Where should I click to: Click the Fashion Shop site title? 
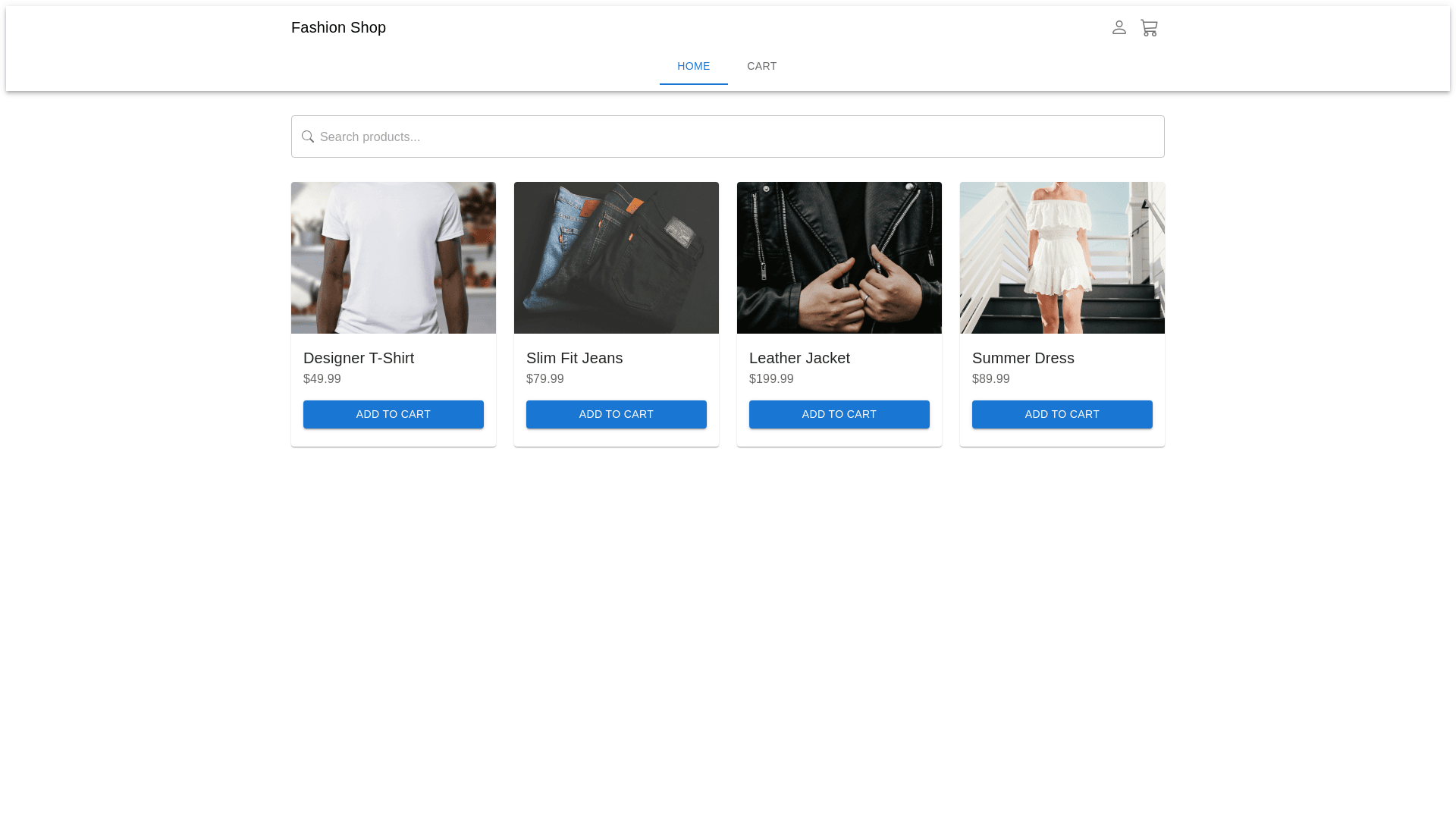click(338, 27)
